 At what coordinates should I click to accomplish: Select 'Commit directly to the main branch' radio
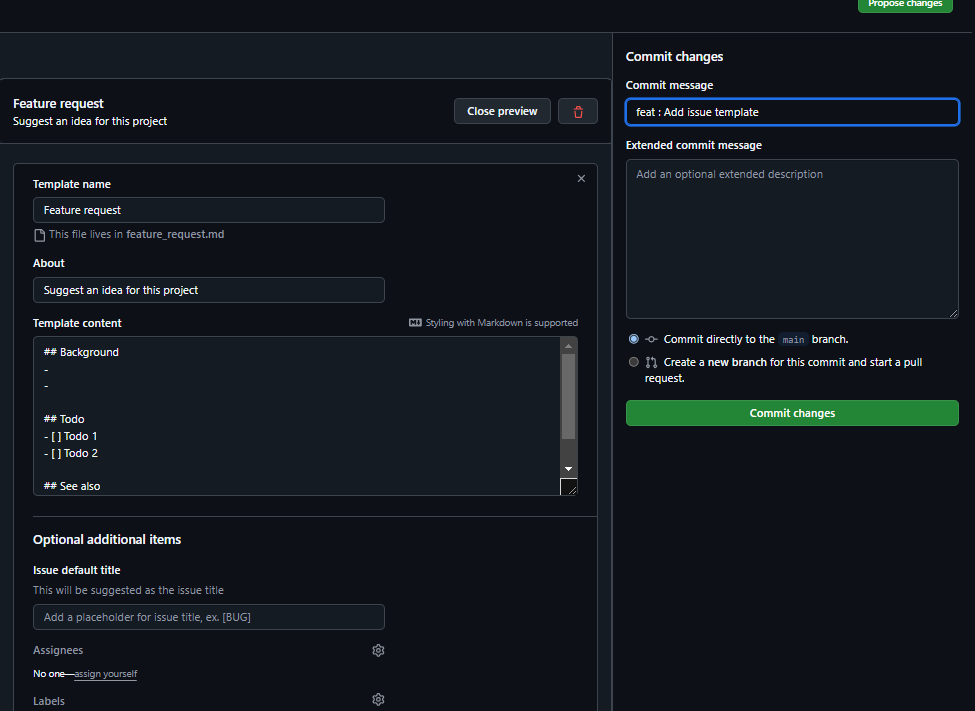point(634,339)
